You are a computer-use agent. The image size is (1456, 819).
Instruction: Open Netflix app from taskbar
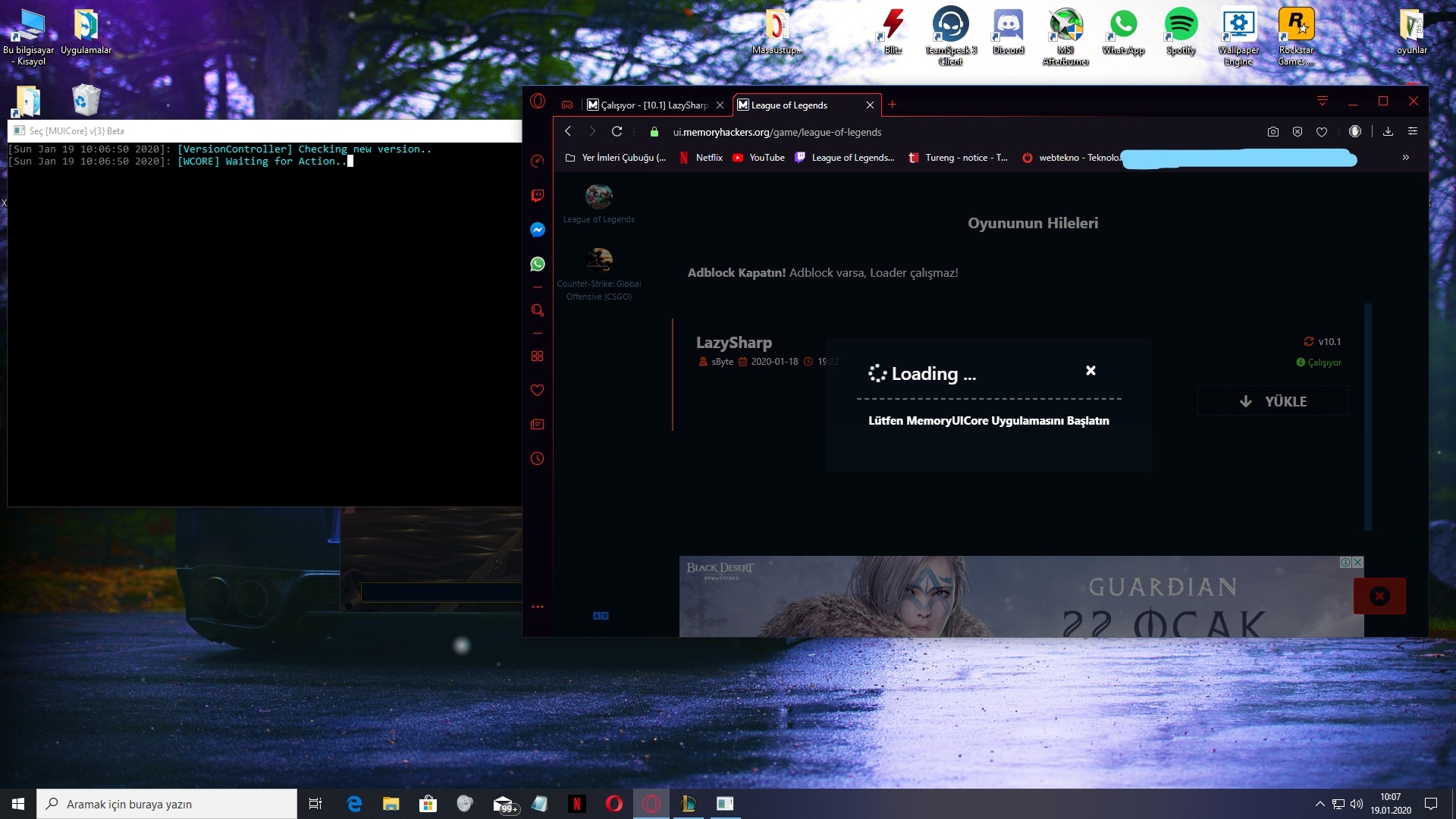(x=577, y=804)
